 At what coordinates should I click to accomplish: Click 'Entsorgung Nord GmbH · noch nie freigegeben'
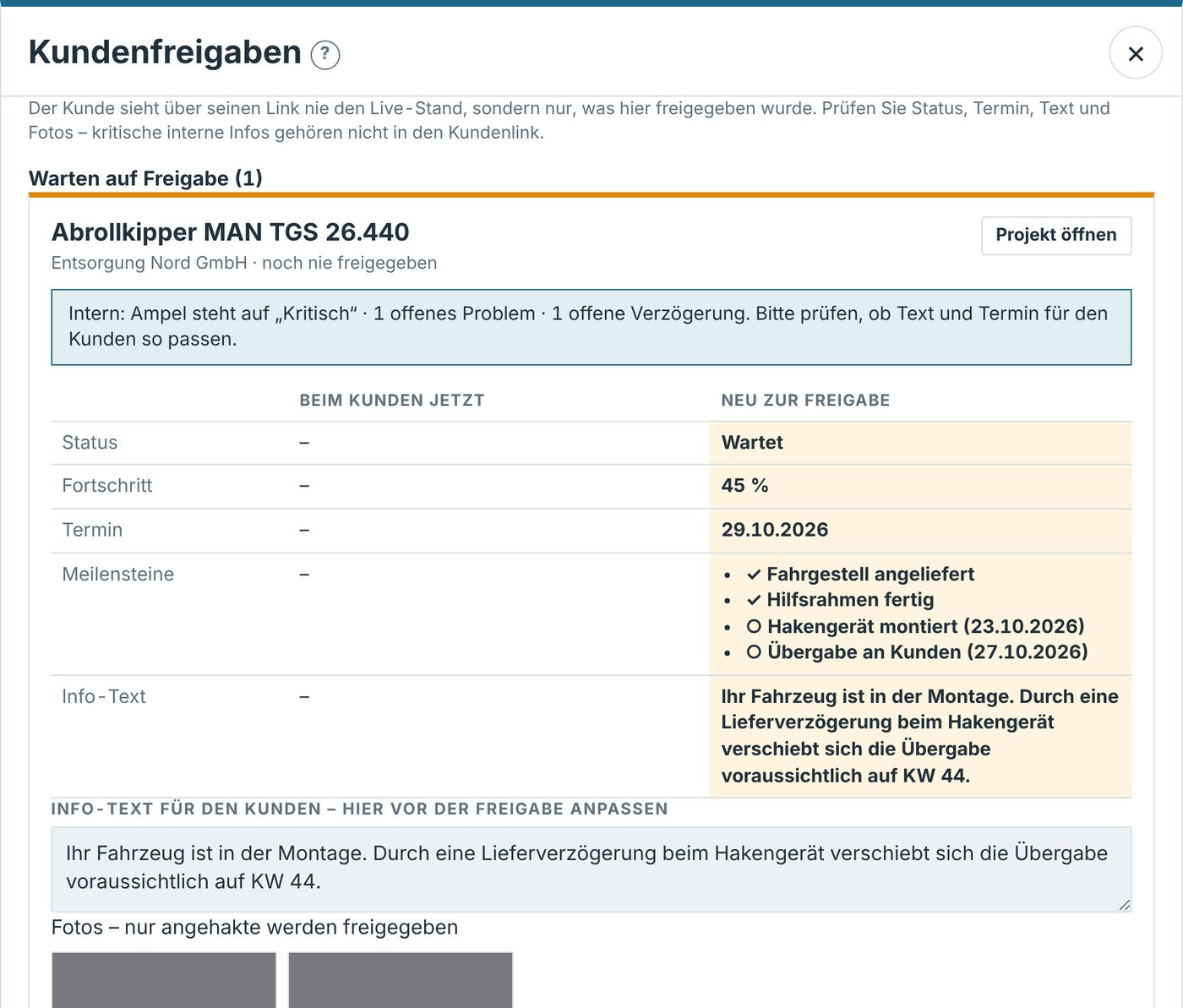pos(244,263)
